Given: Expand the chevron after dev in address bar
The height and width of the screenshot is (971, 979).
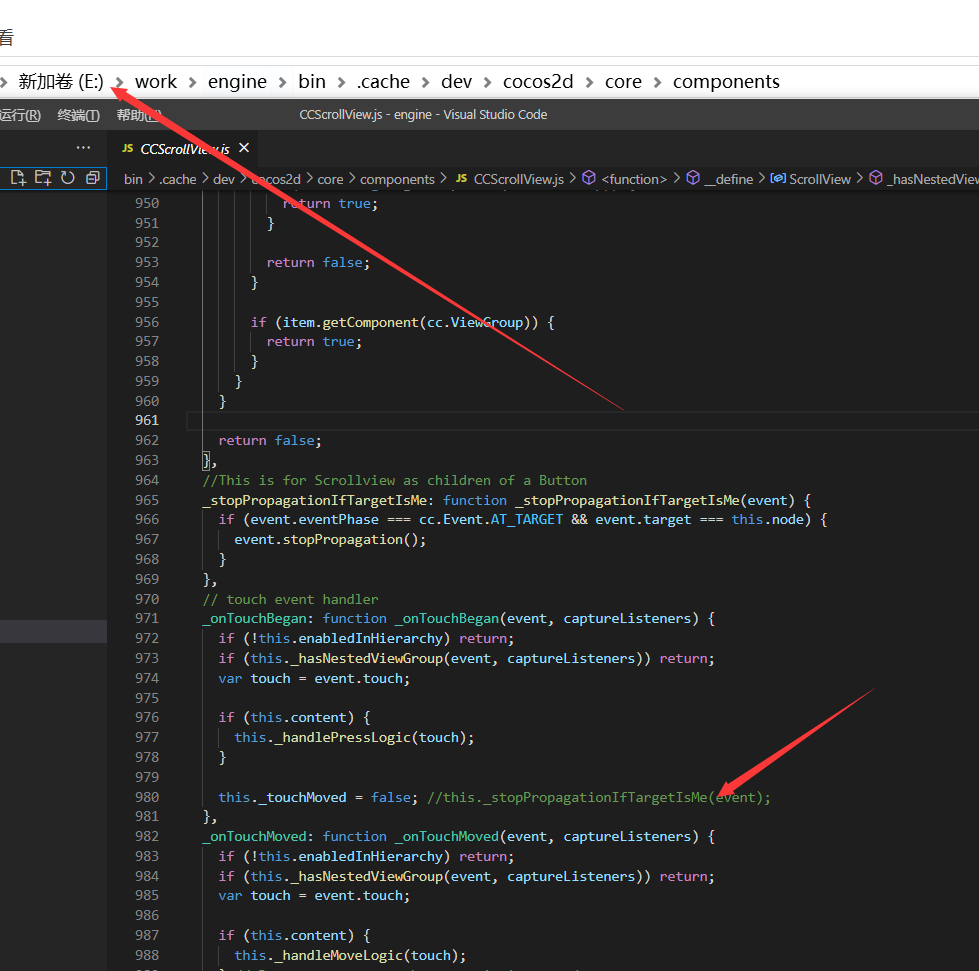Looking at the screenshot, I should click(488, 82).
